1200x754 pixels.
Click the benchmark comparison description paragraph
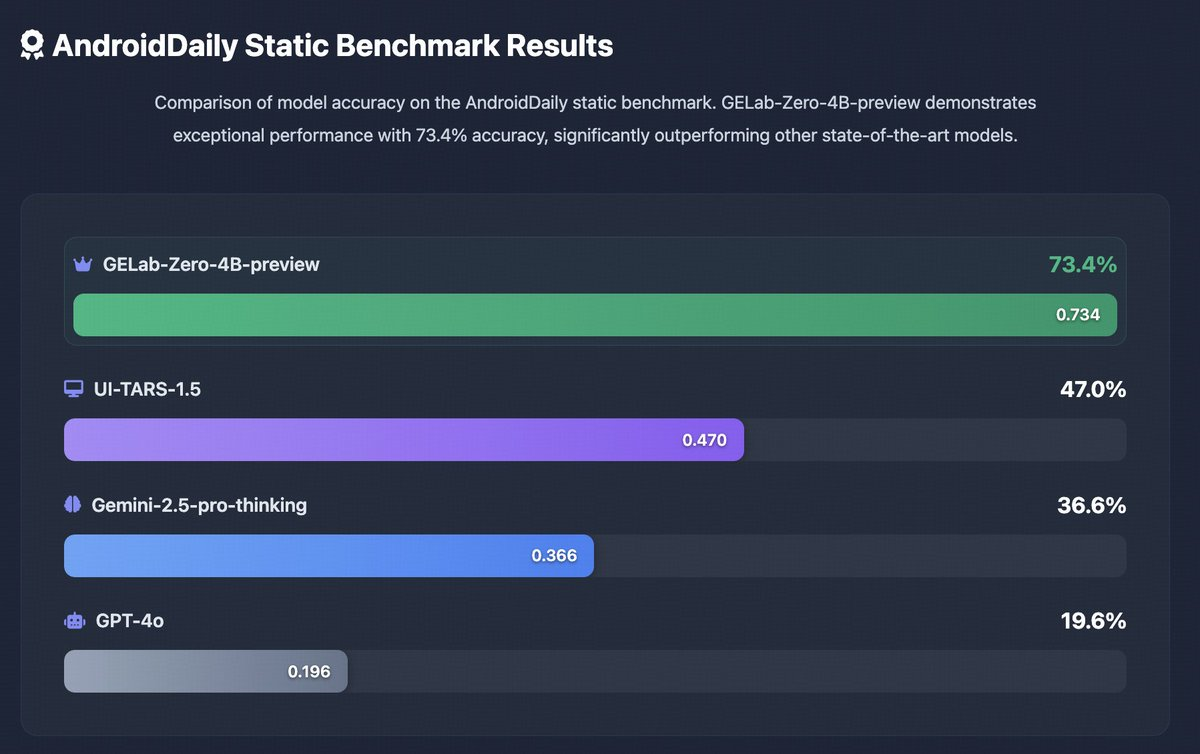pos(595,119)
